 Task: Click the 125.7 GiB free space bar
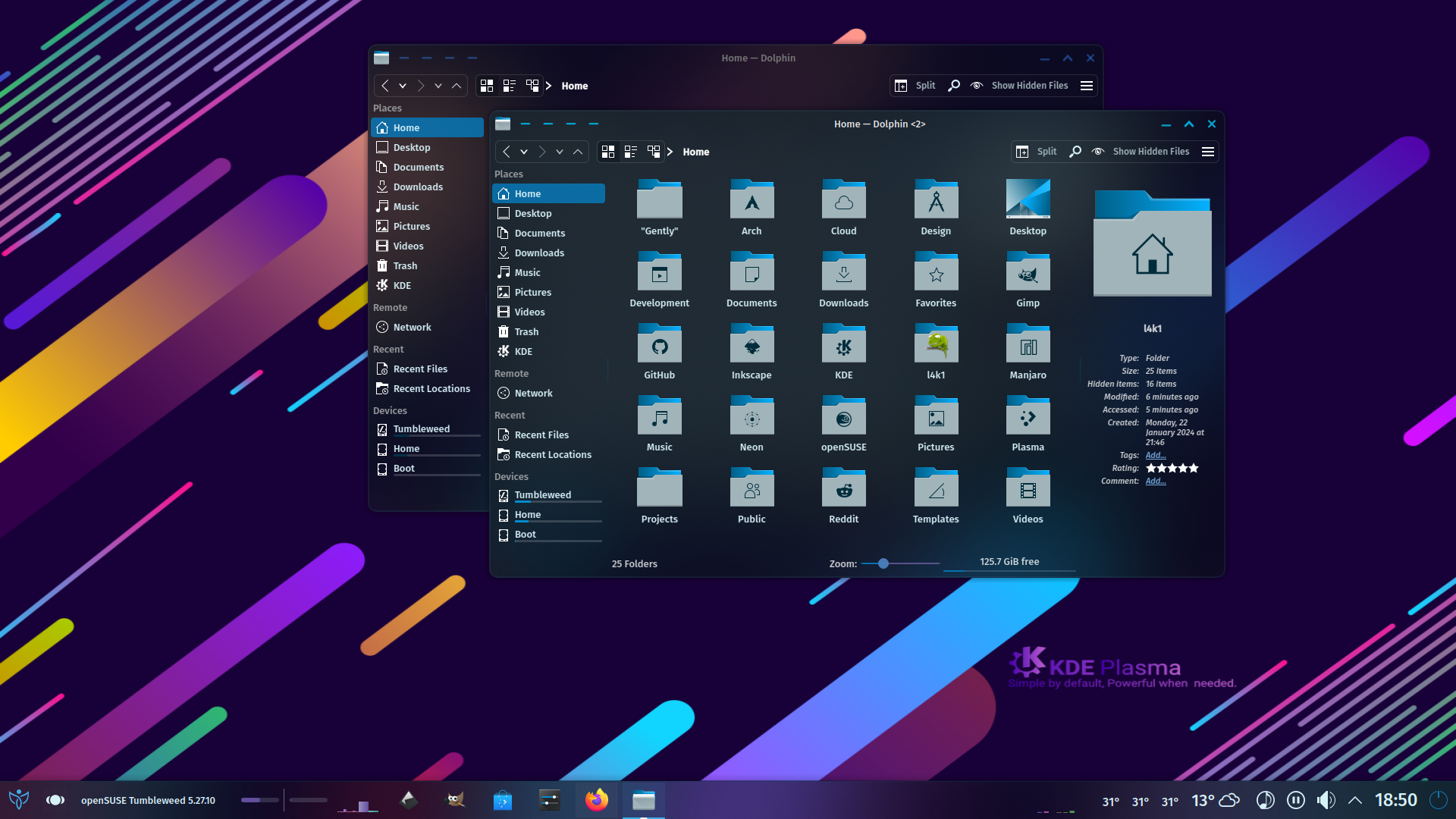click(1009, 563)
